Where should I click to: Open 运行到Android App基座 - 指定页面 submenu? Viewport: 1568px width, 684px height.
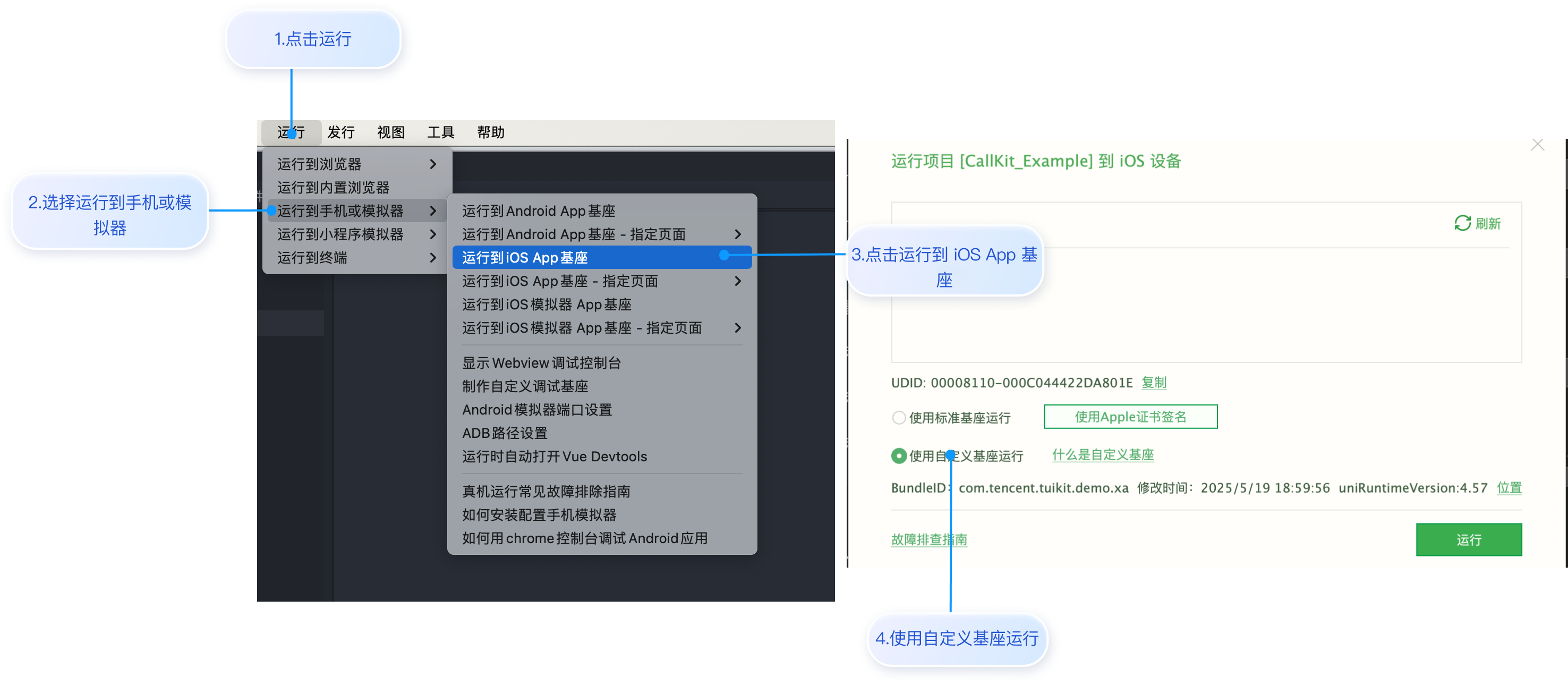point(737,234)
